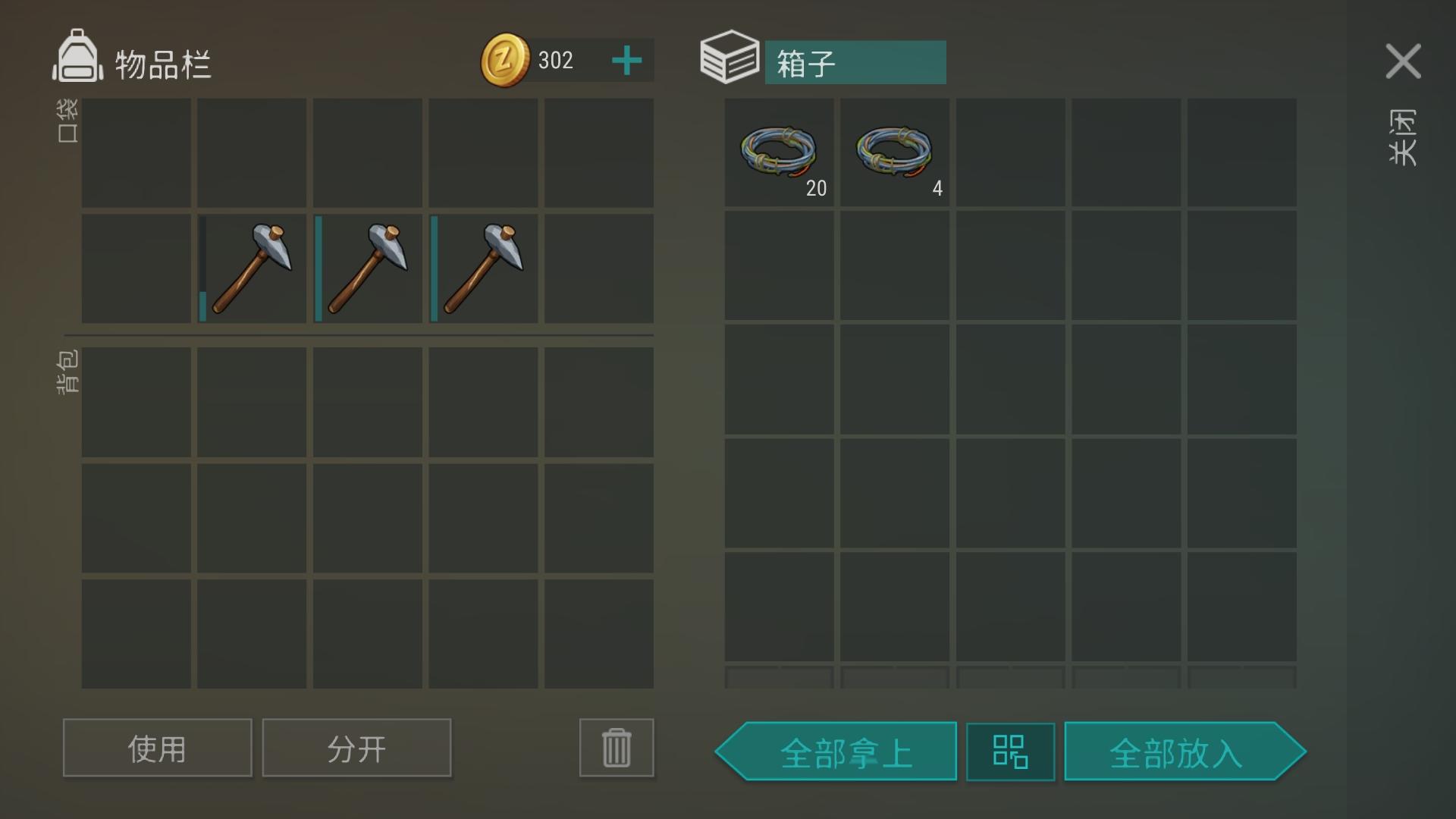Viewport: 1456px width, 819px height.
Task: Click the sort grid icon between transfer buttons
Action: tap(1010, 752)
